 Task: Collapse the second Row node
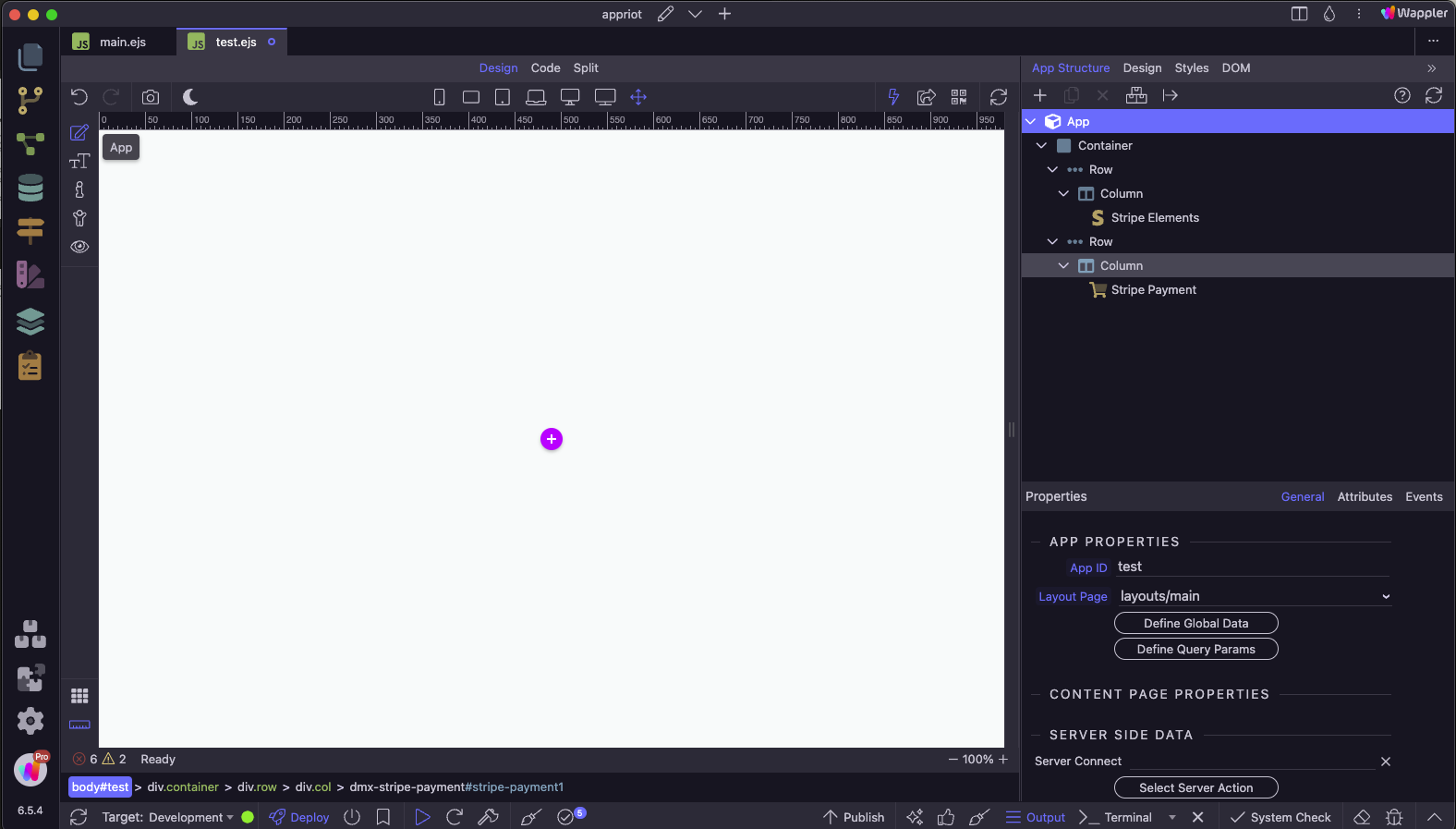(x=1053, y=242)
